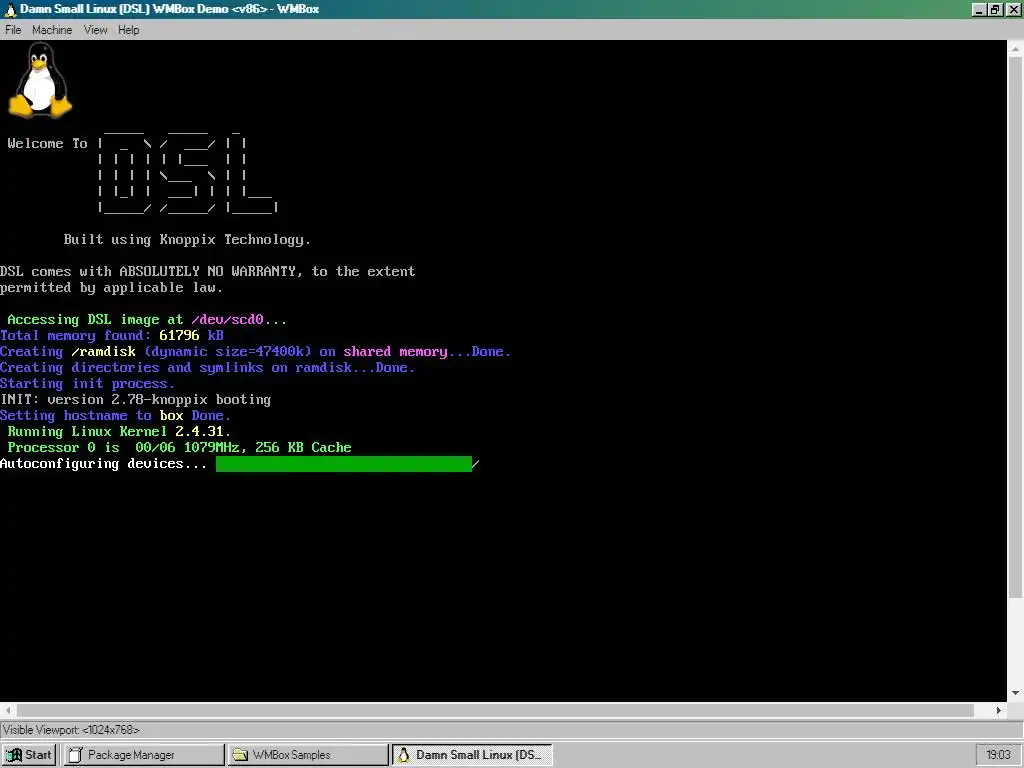Click 'Setting hostname to box' line
Viewport: 1024px width, 768px height.
115,415
